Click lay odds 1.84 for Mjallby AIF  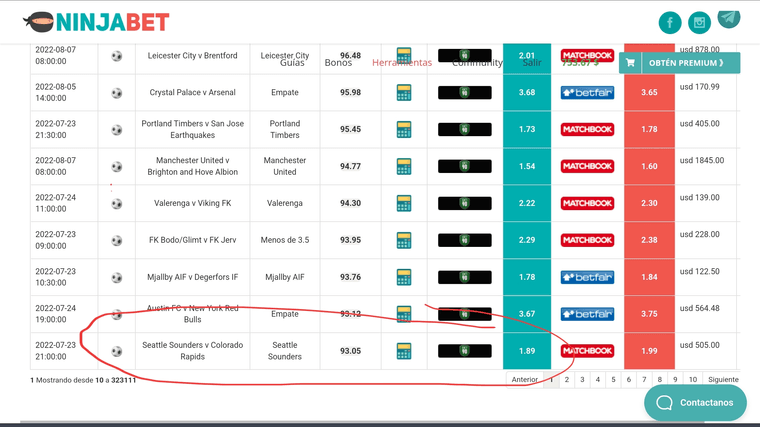click(x=649, y=277)
